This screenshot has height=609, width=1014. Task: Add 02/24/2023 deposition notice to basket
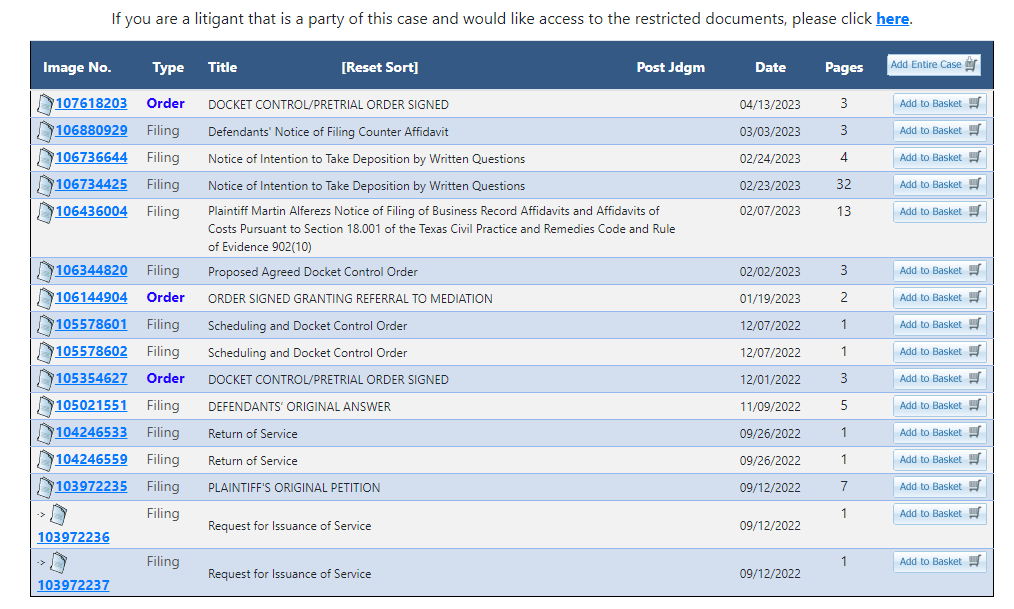point(940,158)
